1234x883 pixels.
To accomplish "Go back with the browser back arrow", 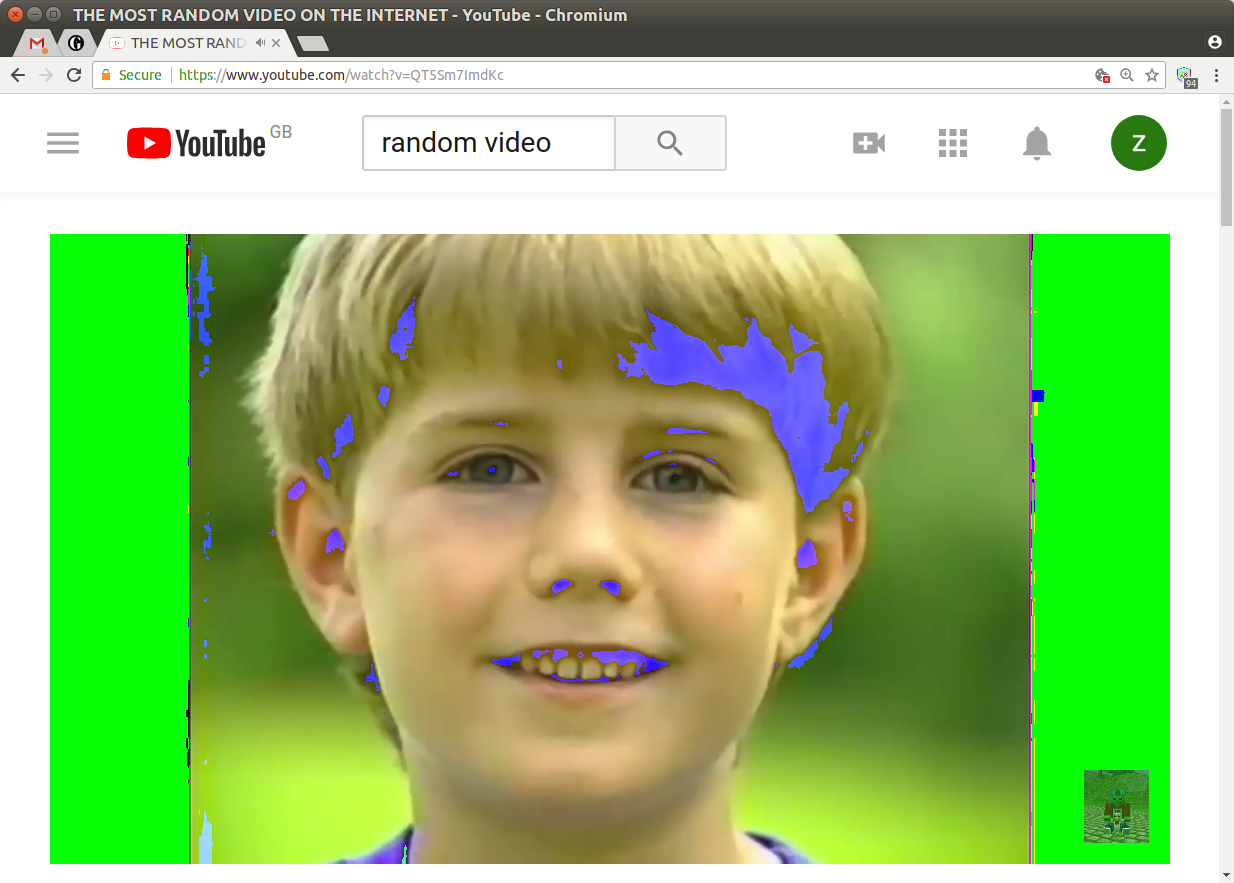I will click(x=18, y=75).
